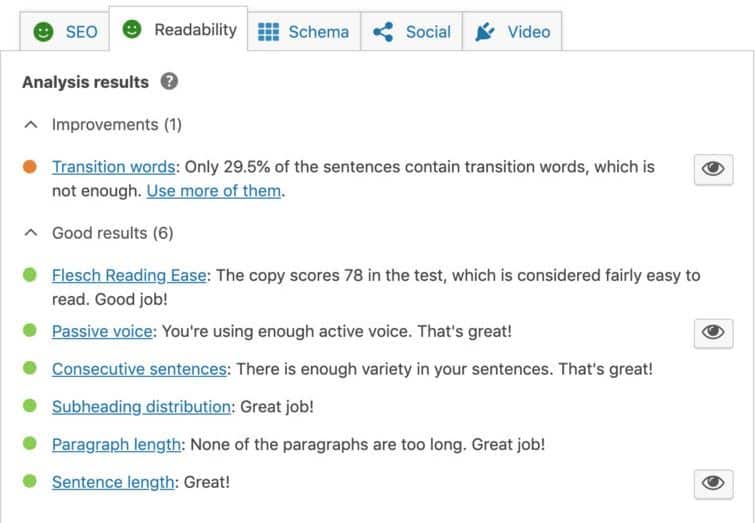
Task: Toggle eye highlight for Passive voice
Action: point(714,333)
